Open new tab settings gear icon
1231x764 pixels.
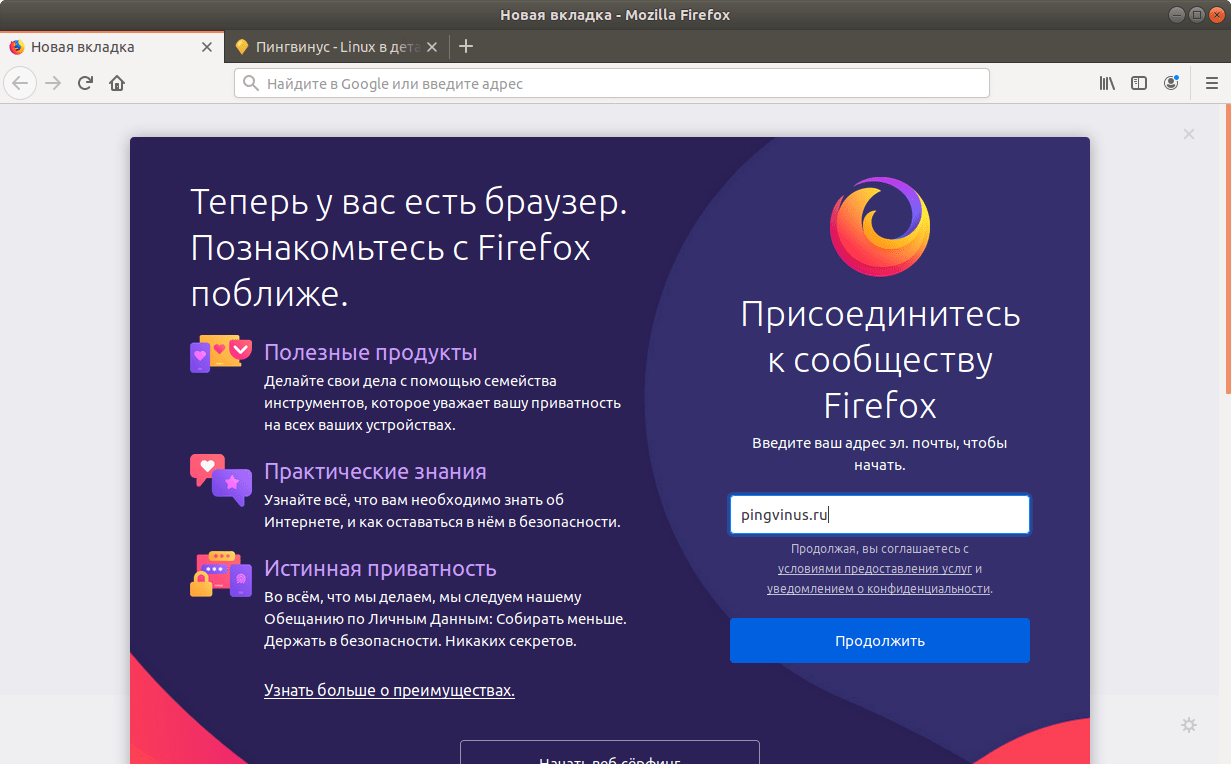1189,725
